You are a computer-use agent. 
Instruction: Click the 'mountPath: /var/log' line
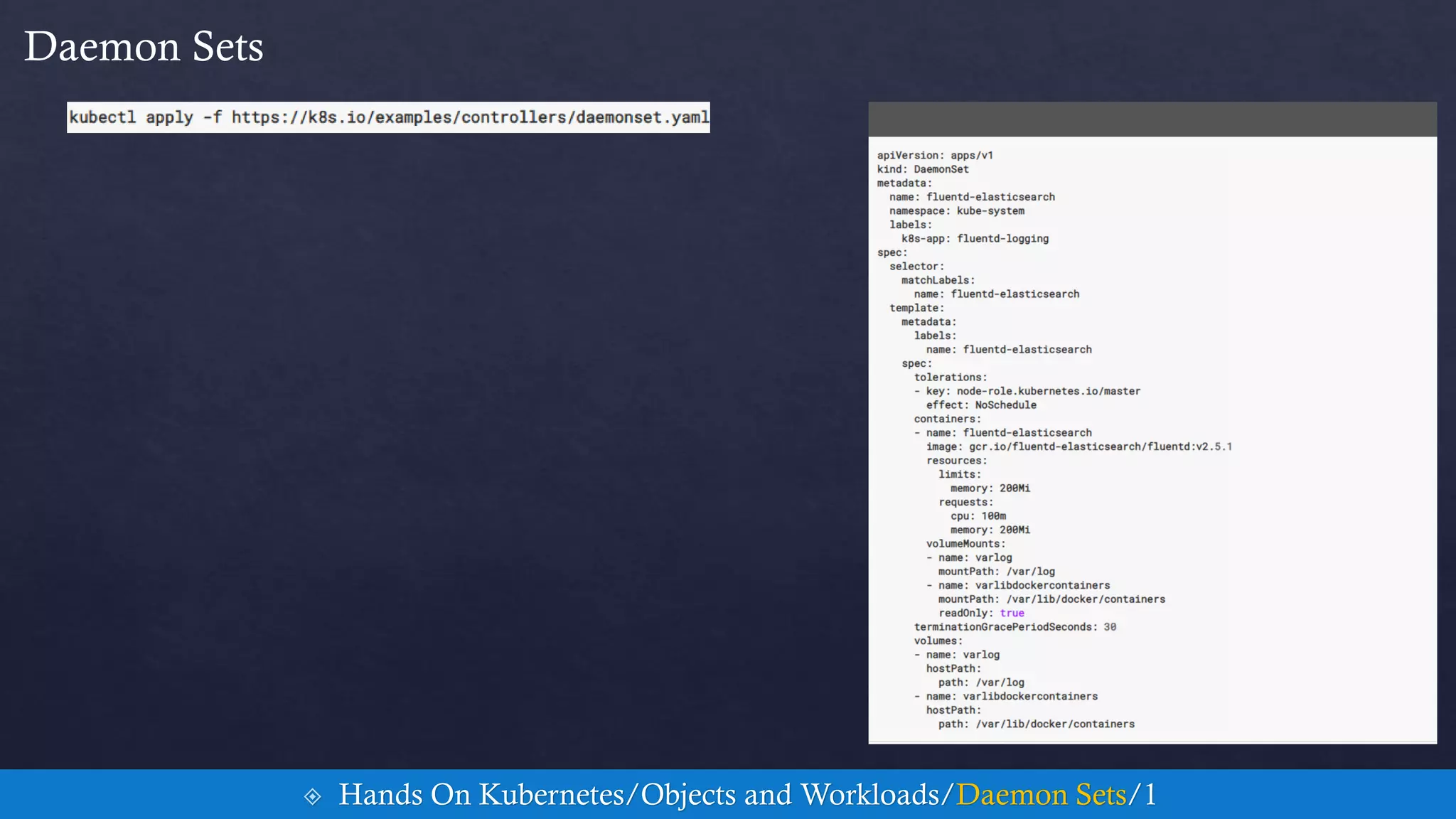coord(997,572)
